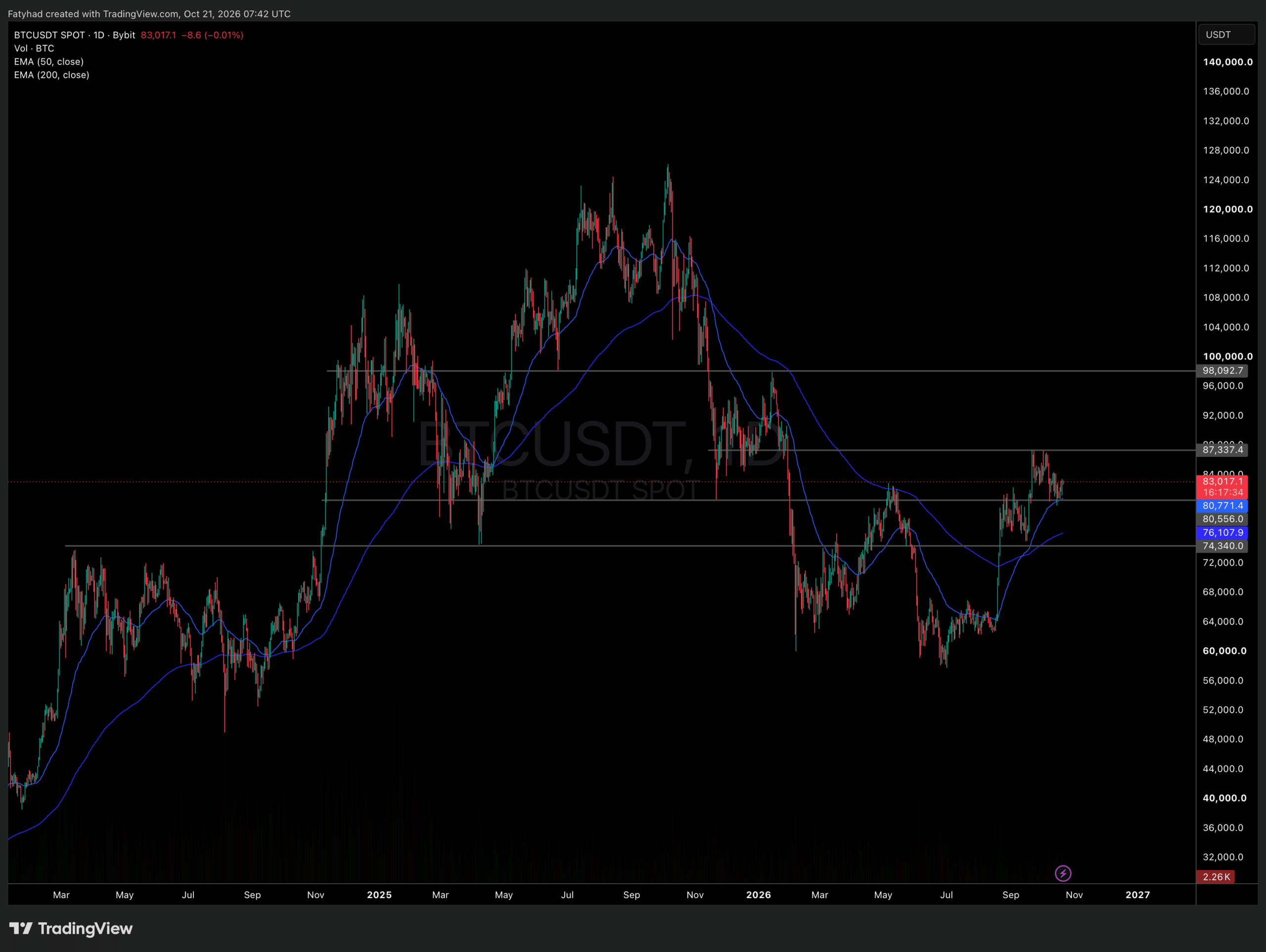The width and height of the screenshot is (1266, 952).
Task: Click the header text with creation date
Action: click(149, 14)
